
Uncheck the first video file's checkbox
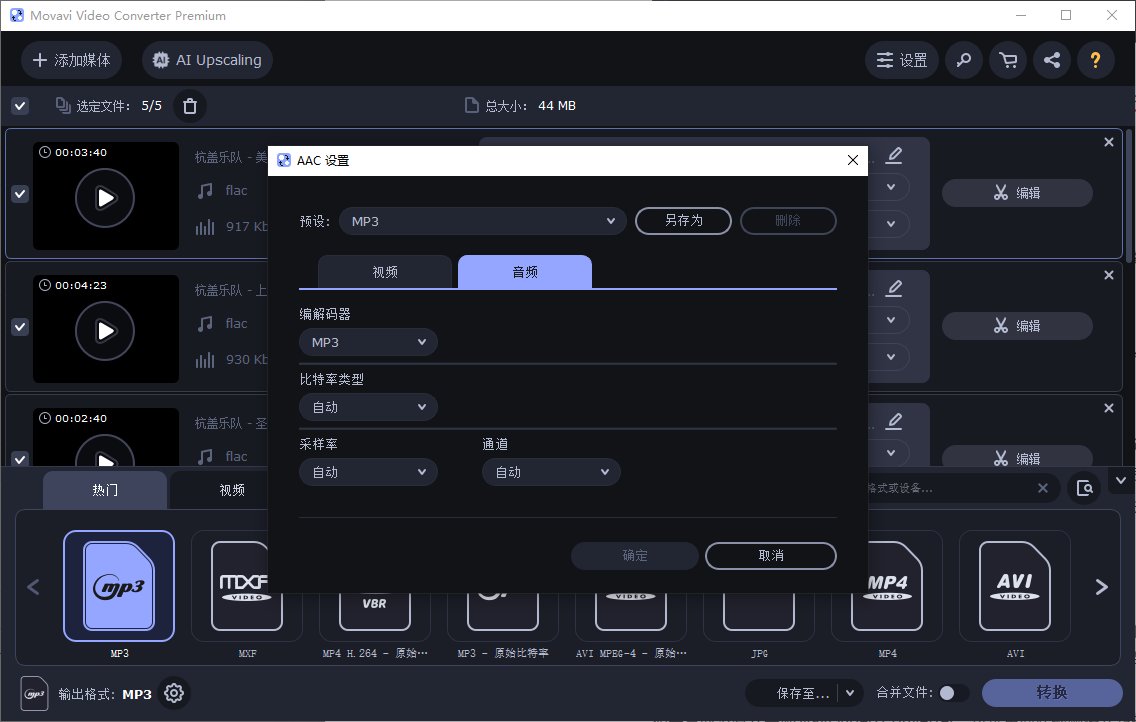[x=20, y=194]
